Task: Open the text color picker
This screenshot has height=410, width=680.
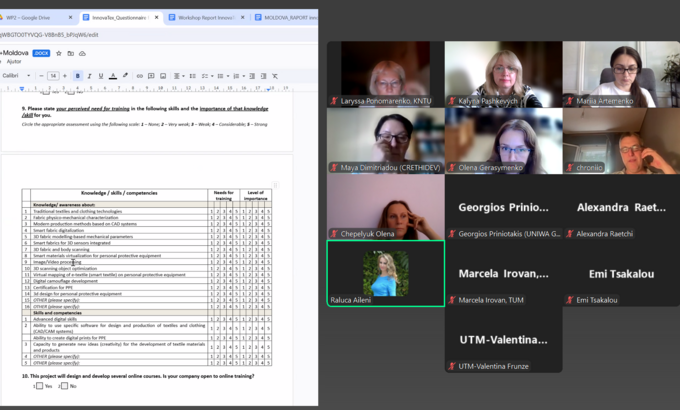Action: point(112,76)
